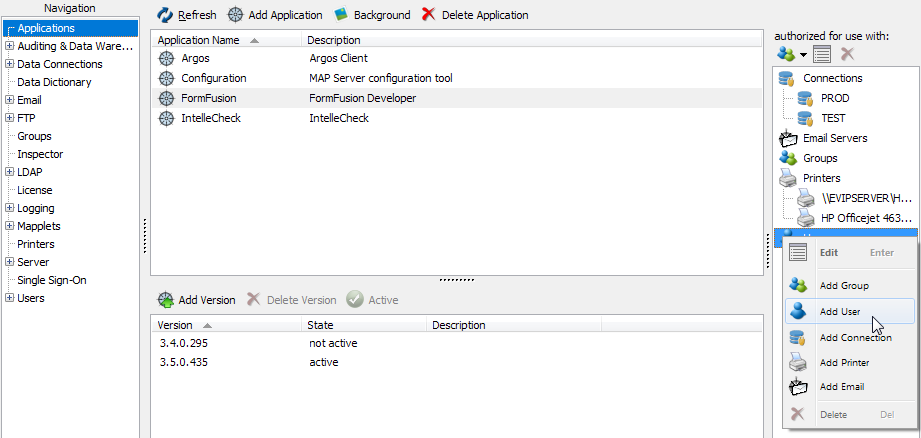Select the FormFusion application wheel icon
Image resolution: width=921 pixels, height=438 pixels.
(167, 98)
